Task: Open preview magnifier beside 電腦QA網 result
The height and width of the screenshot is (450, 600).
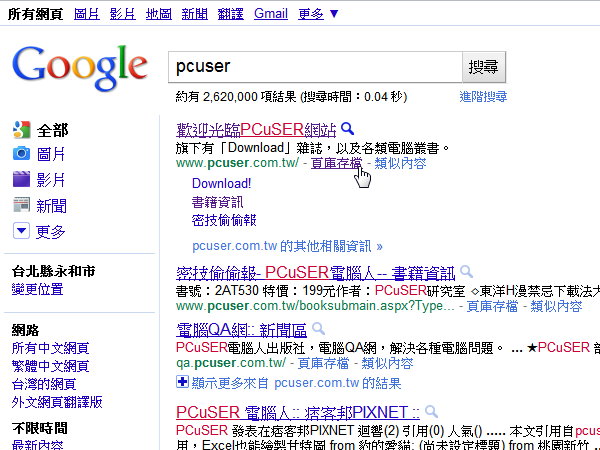Action: (x=318, y=328)
